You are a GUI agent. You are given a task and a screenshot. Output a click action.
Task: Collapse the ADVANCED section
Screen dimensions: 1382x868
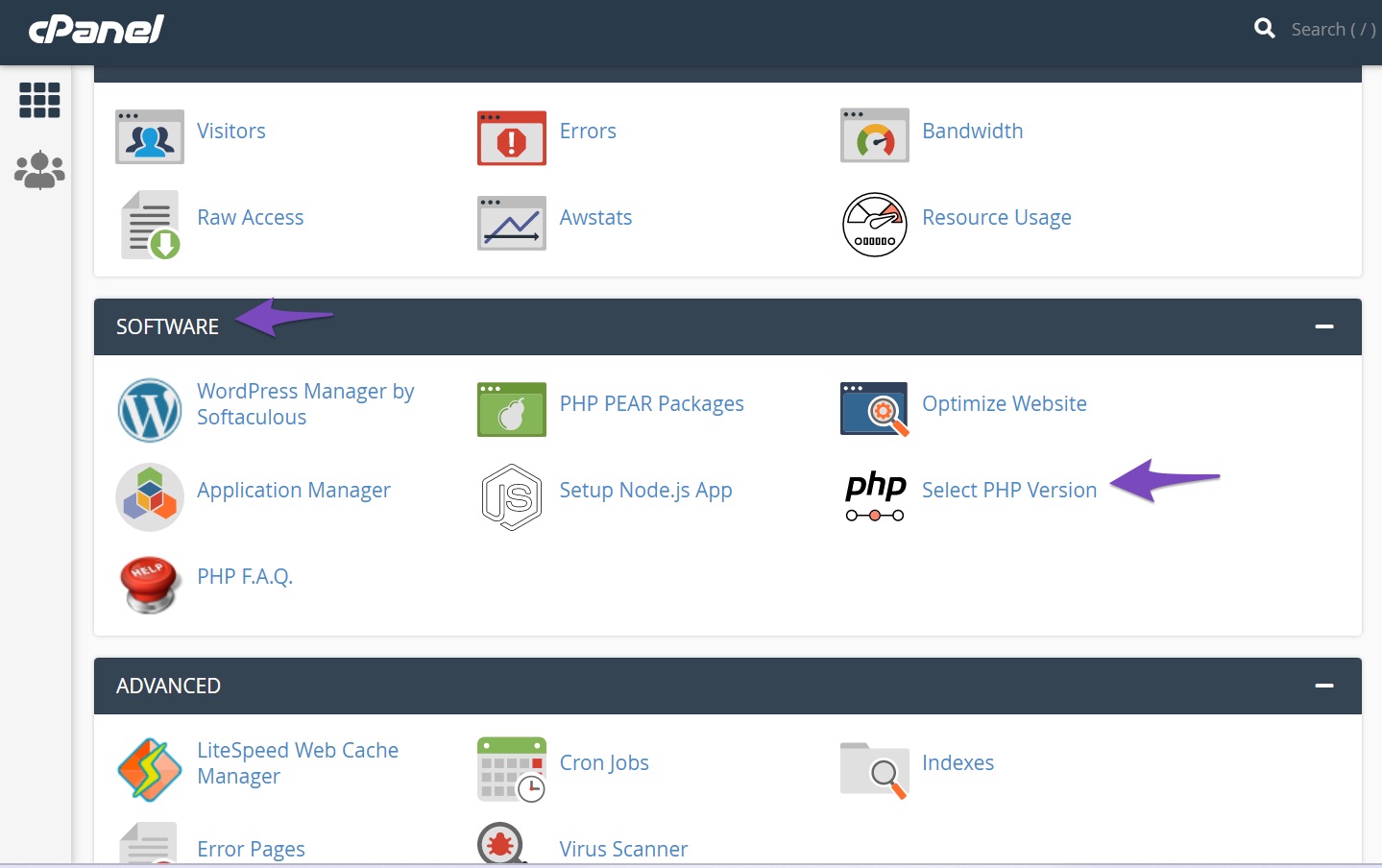tap(1324, 686)
